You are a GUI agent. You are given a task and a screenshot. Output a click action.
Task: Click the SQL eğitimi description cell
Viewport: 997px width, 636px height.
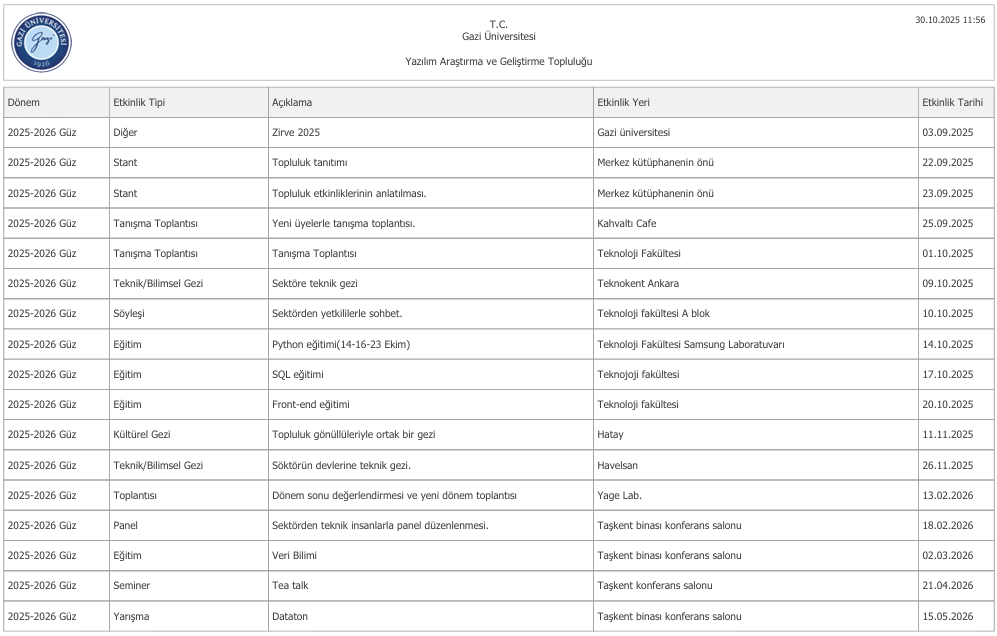pyautogui.click(x=298, y=374)
